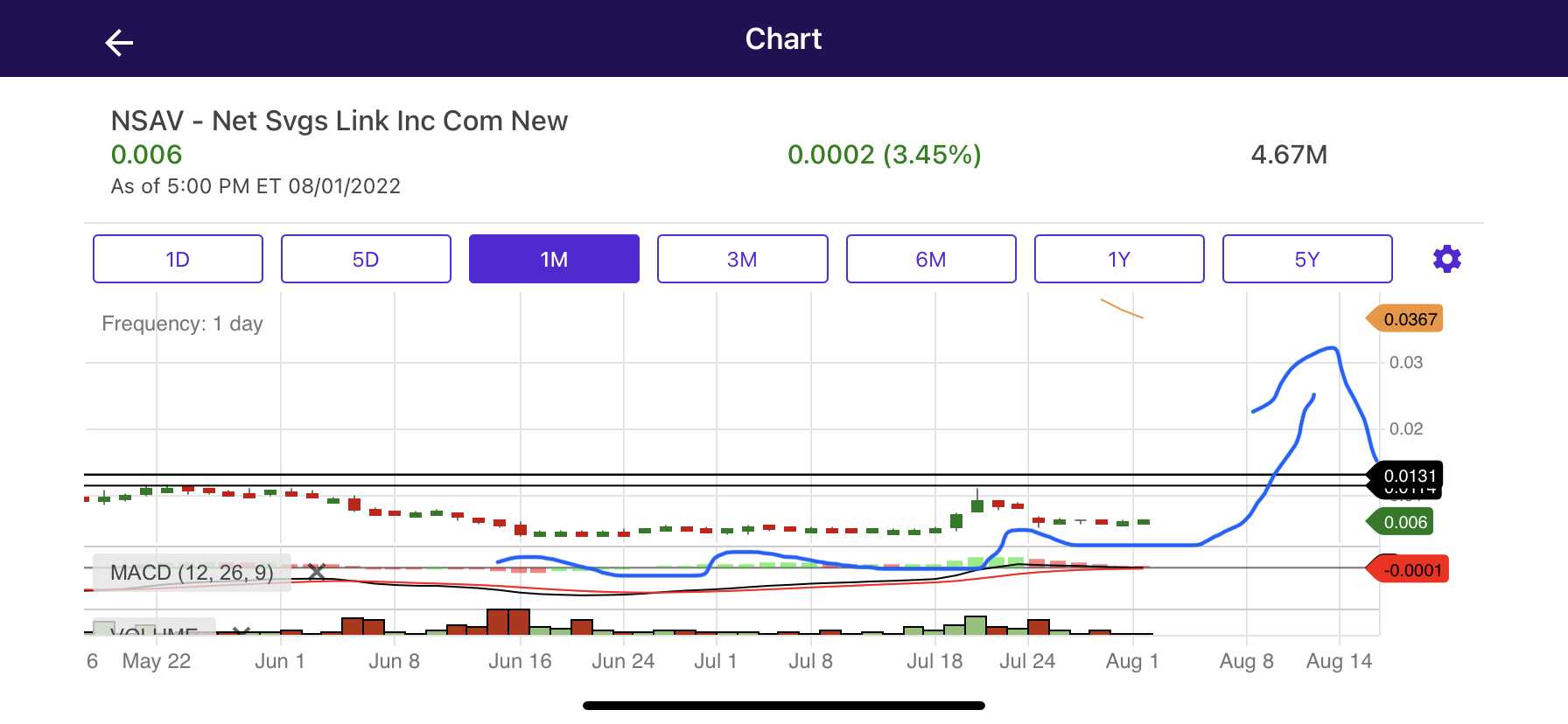The height and width of the screenshot is (724, 1568).
Task: Click the Aug 1 date axis label
Action: pyautogui.click(x=1132, y=661)
